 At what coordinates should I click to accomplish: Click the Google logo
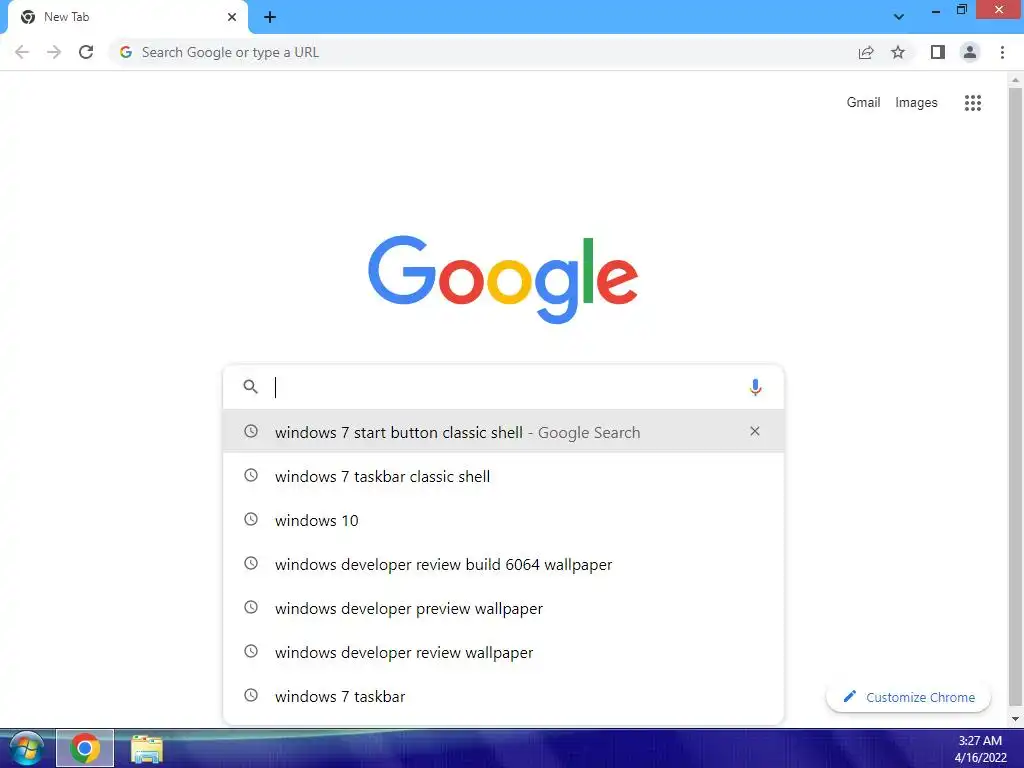503,279
